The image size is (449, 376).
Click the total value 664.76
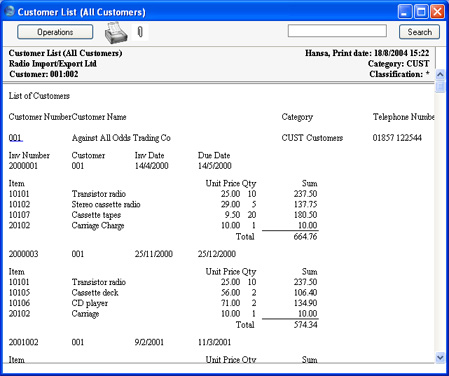(x=305, y=237)
